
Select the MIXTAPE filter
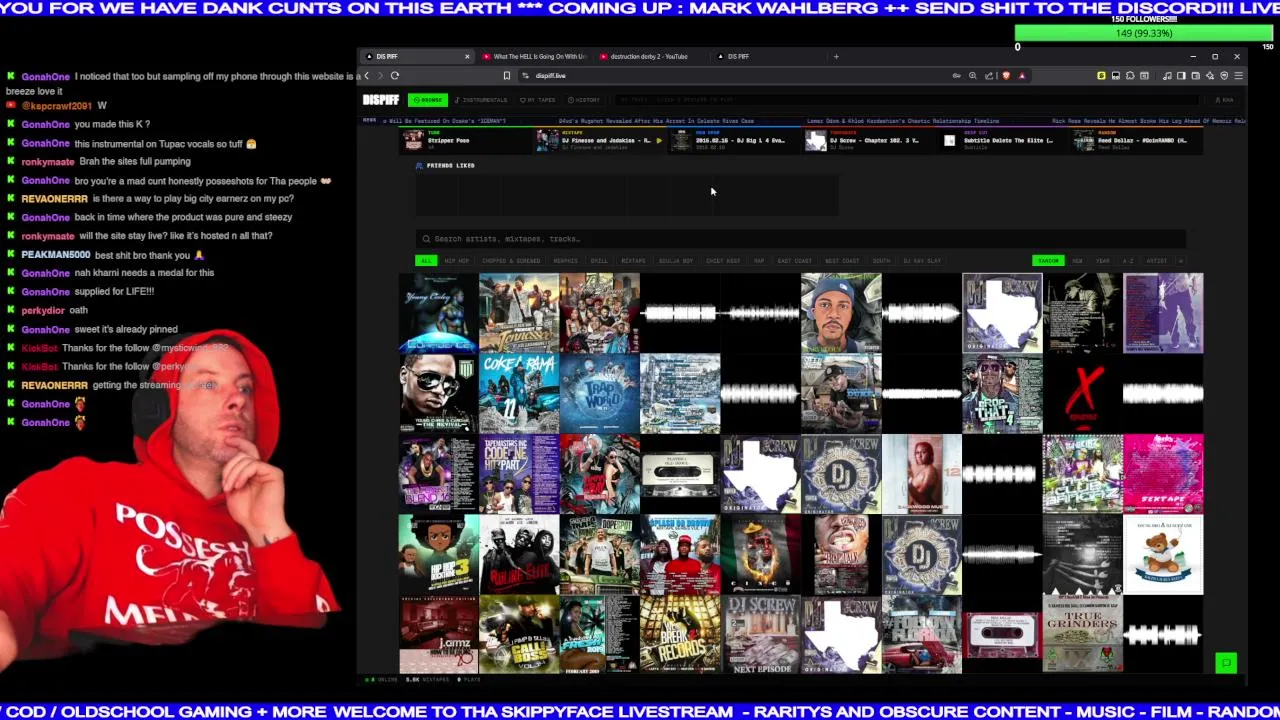point(633,261)
